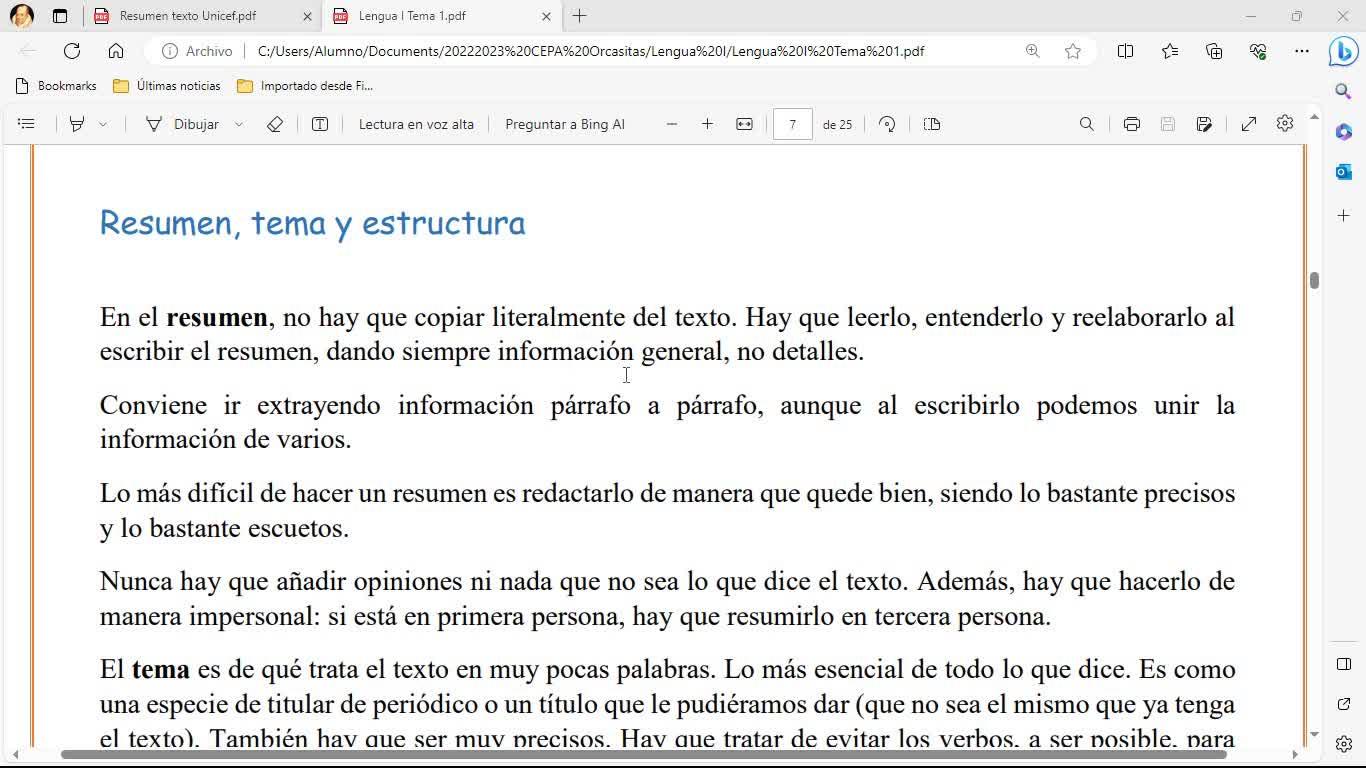Open the PDF viewer settings gear
The image size is (1366, 768).
click(1285, 124)
